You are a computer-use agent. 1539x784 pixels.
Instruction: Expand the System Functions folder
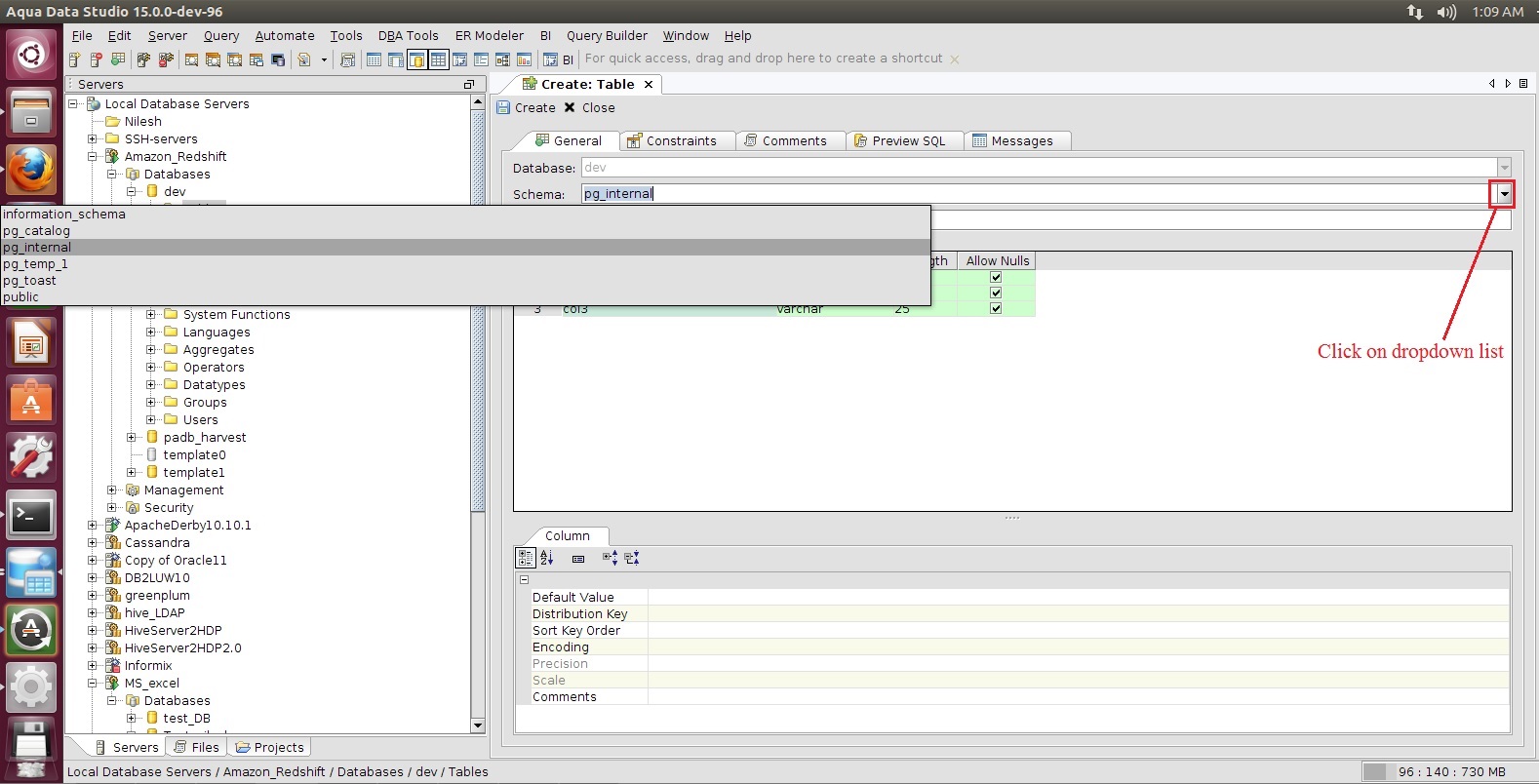point(151,315)
